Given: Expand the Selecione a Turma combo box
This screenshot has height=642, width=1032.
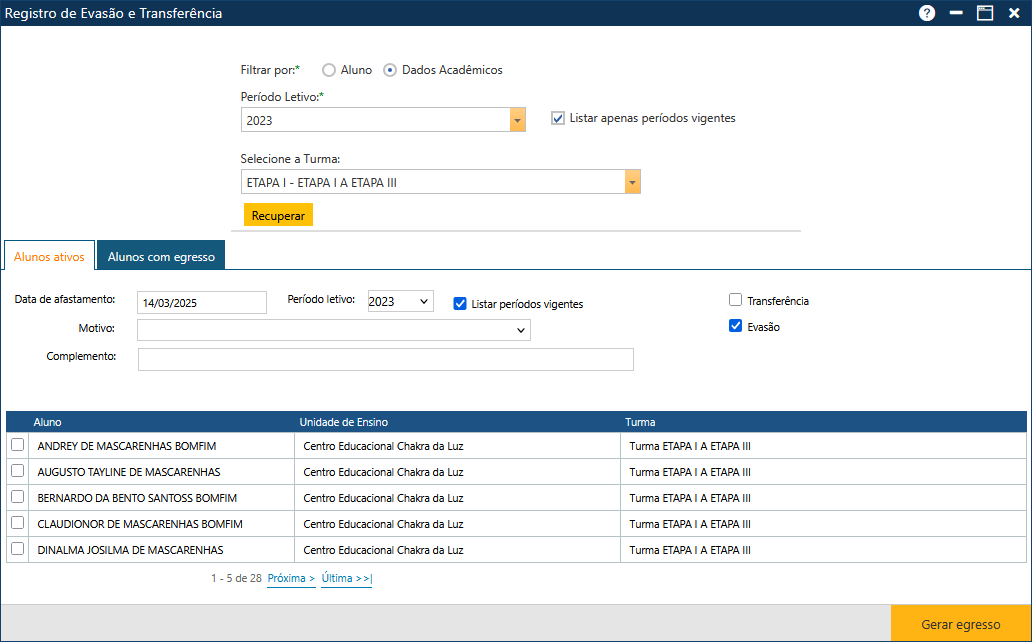Looking at the screenshot, I should 632,181.
